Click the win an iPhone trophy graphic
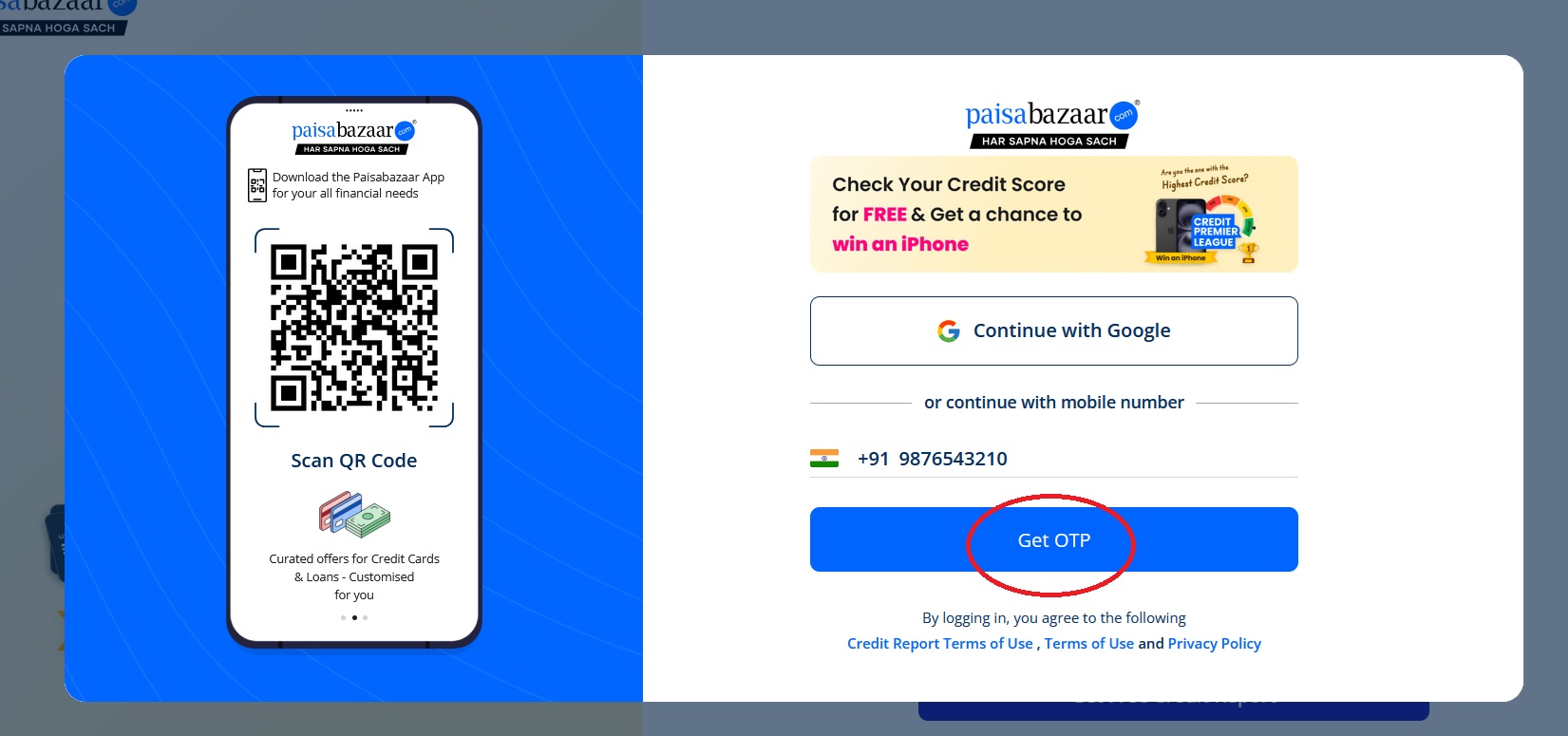The image size is (1568, 736). point(1248,253)
